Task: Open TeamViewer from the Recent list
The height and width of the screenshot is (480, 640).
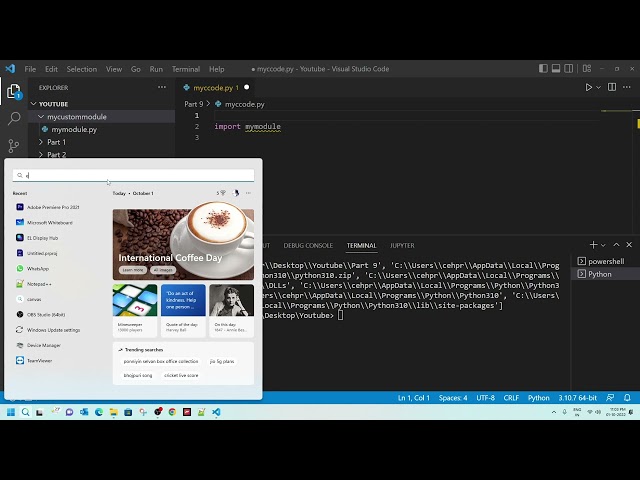Action: point(40,361)
